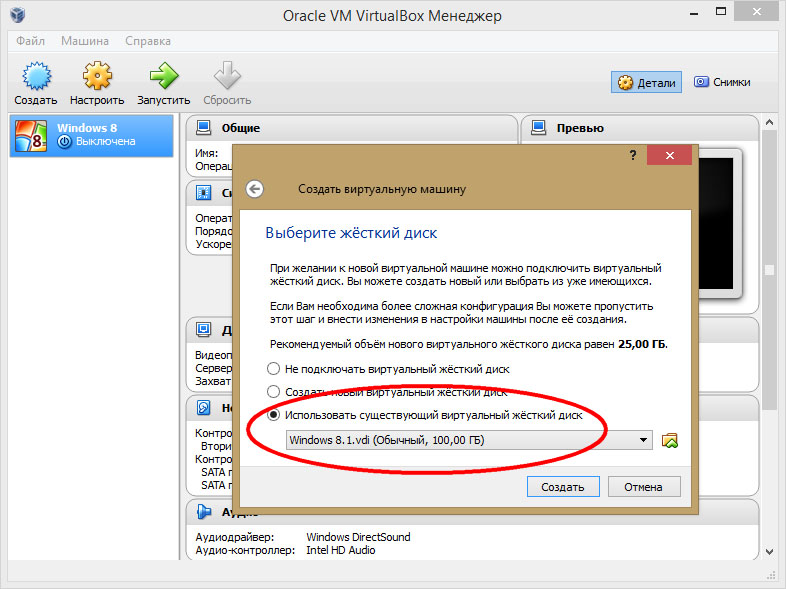Close the VirtualBox Manager window

point(756,12)
